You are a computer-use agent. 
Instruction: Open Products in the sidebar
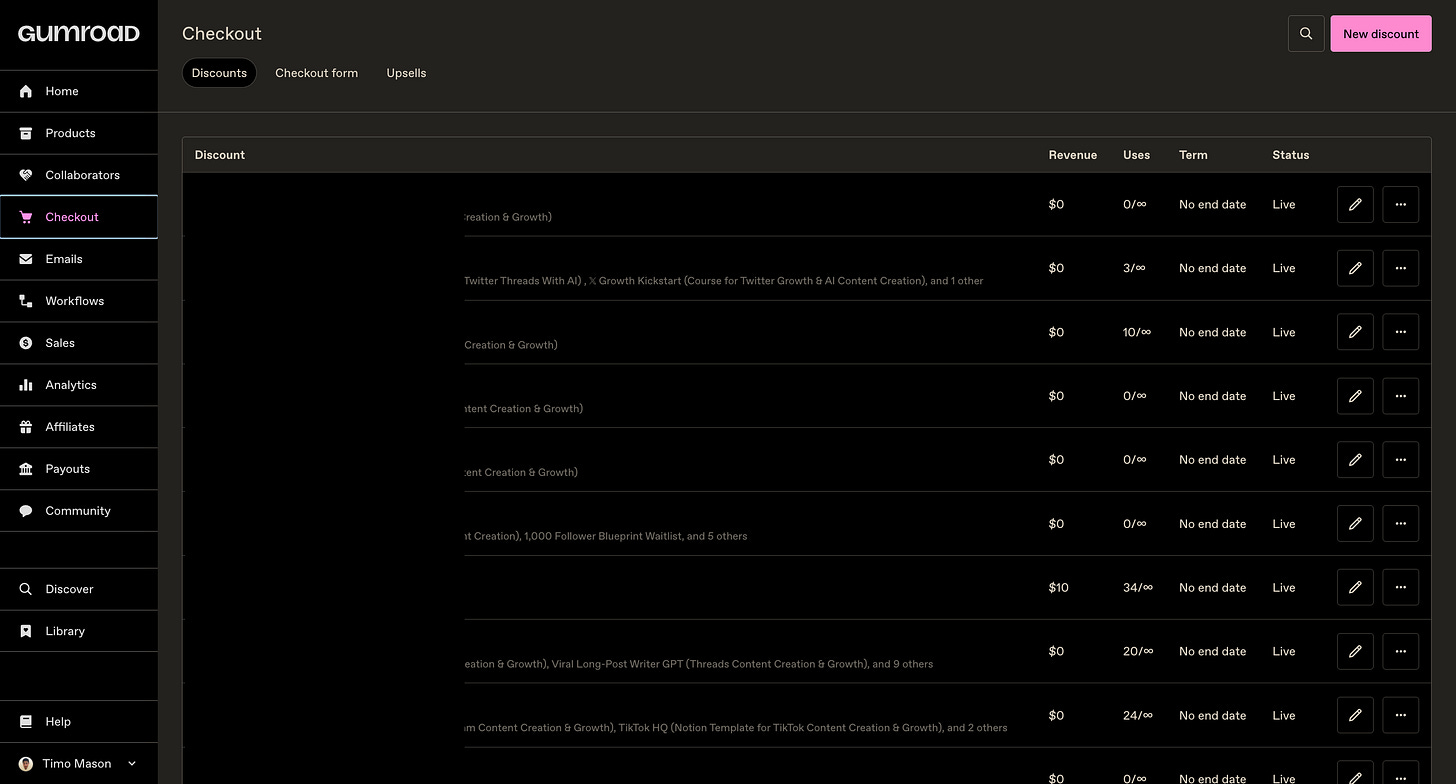point(79,133)
